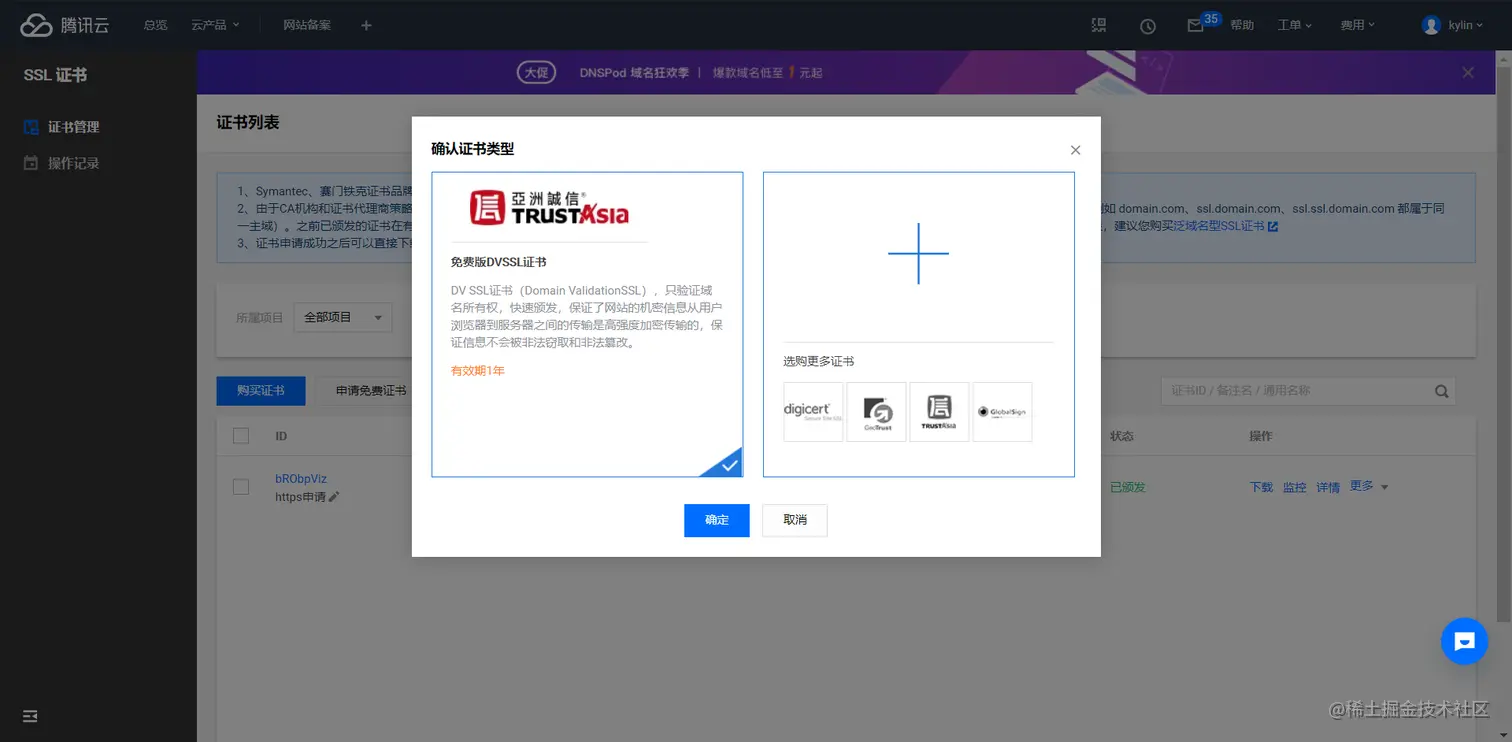1512x742 pixels.
Task: Expand the 更多 actions dropdown in row
Action: 1369,486
